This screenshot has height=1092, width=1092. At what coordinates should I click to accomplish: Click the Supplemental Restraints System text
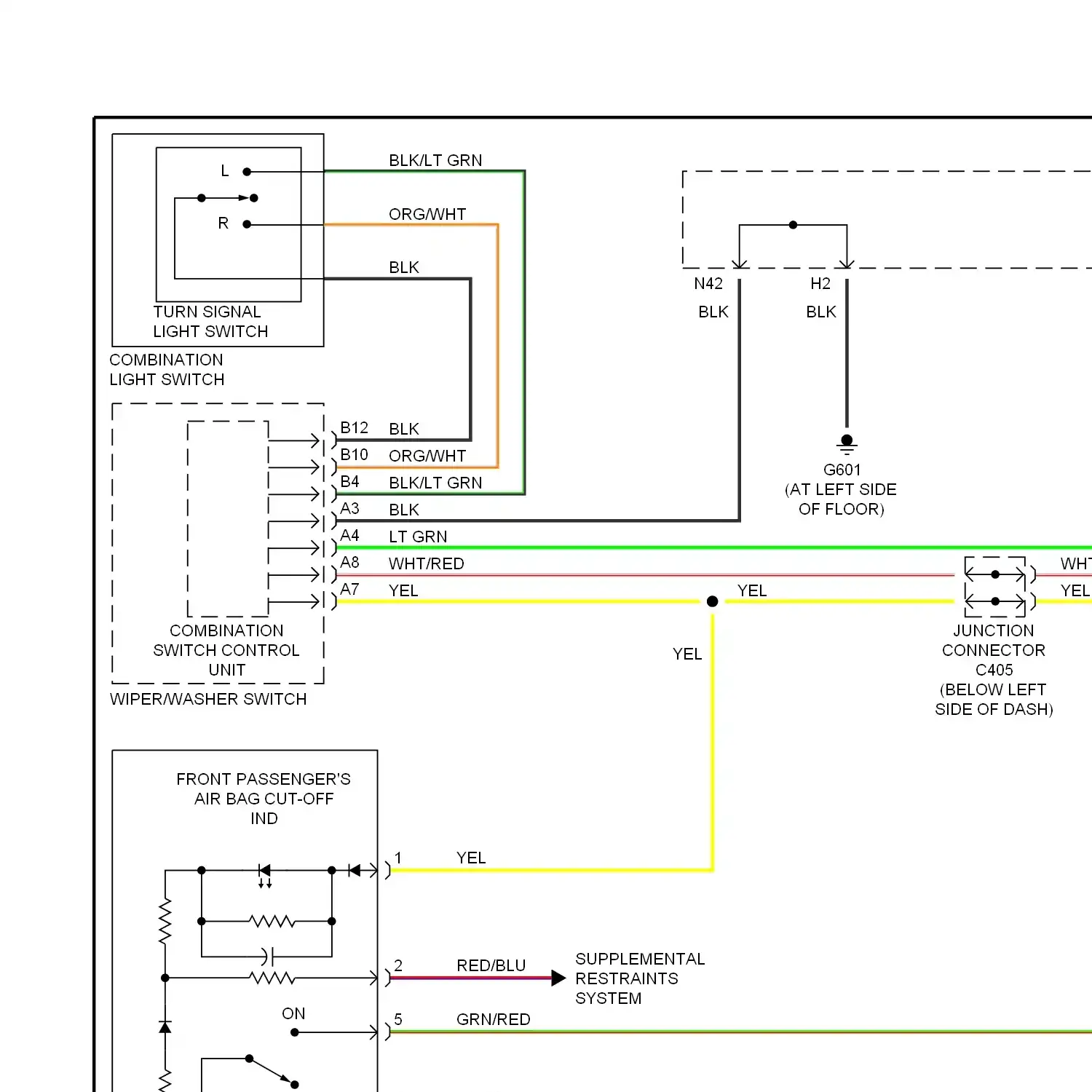pyautogui.click(x=639, y=978)
